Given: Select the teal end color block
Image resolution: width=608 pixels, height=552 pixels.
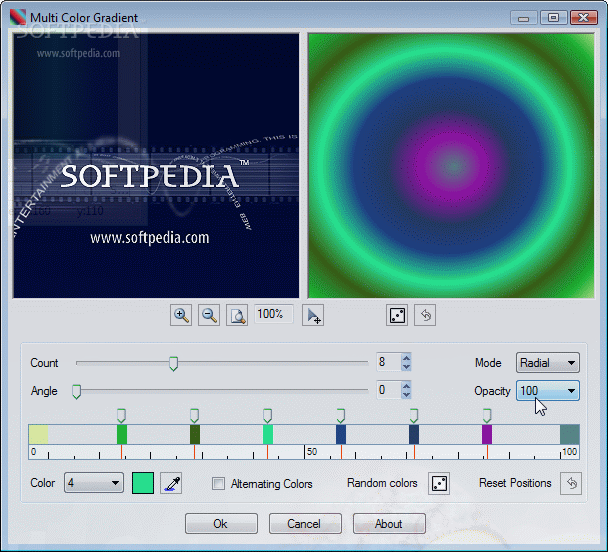Looking at the screenshot, I should click(570, 434).
